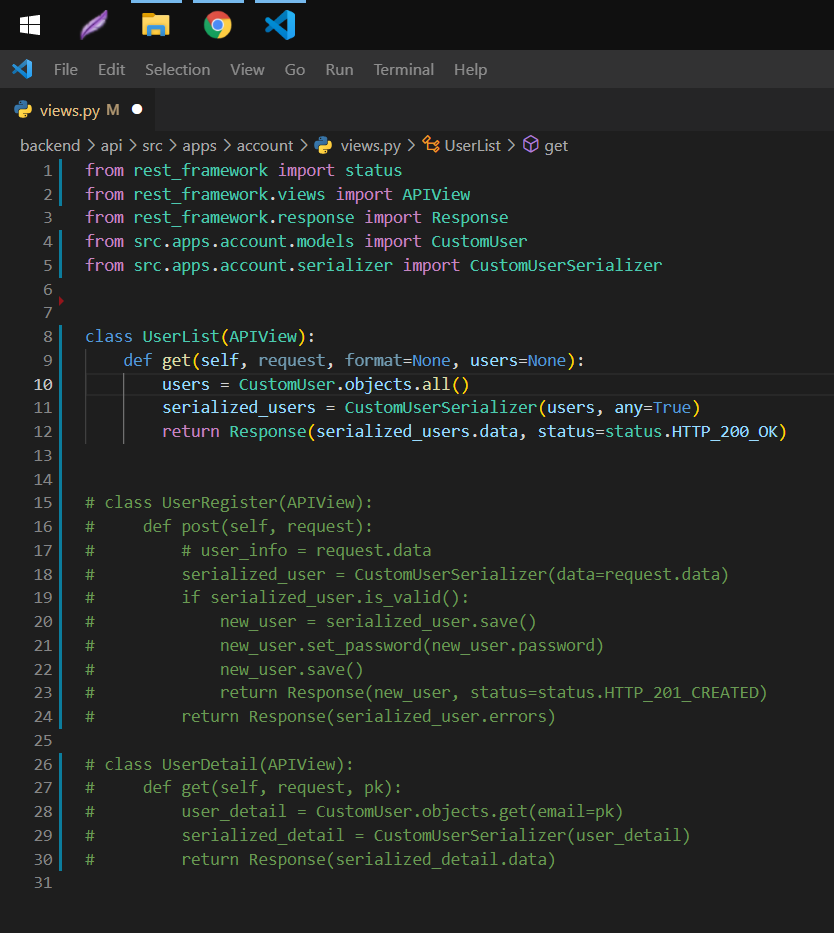The height and width of the screenshot is (933, 834).
Task: Expand the account folder in breadcrumbs
Action: tap(265, 145)
